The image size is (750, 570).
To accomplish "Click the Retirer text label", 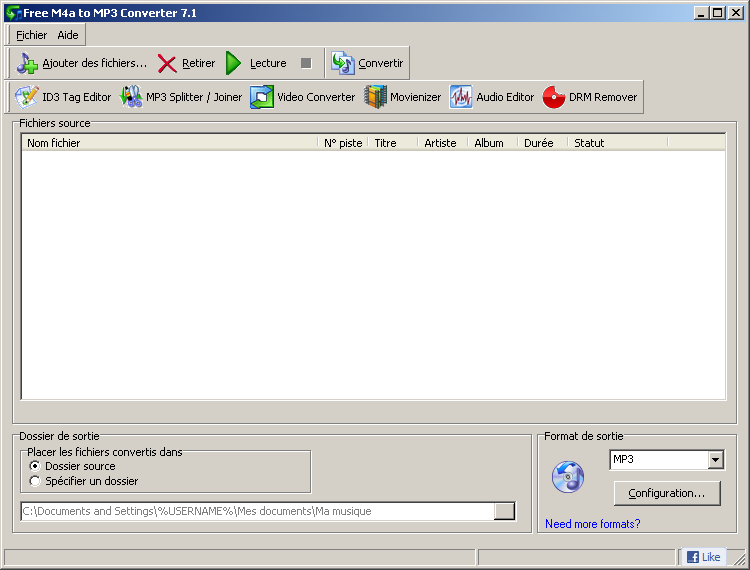I will coord(199,63).
